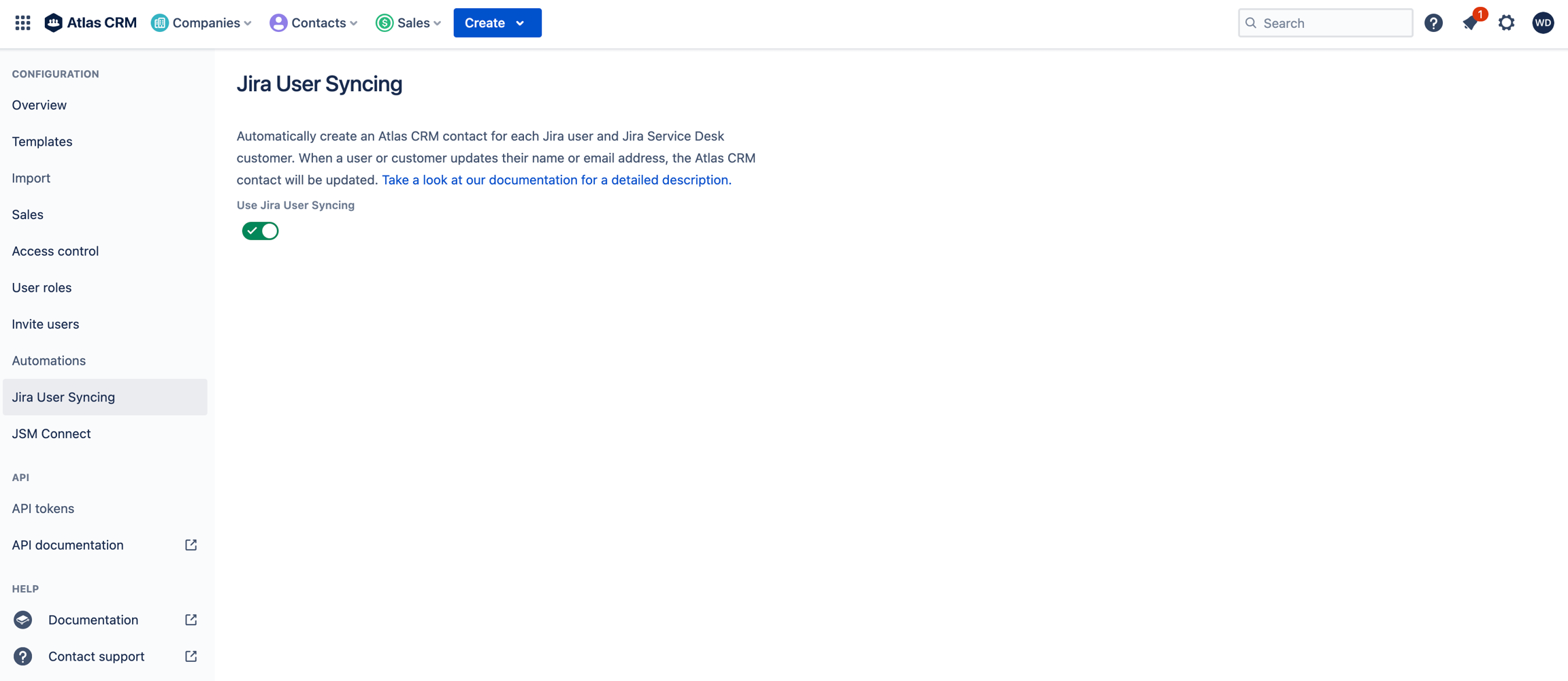This screenshot has width=1568, height=681.
Task: Click the external link icon beside API documentation
Action: 191,545
